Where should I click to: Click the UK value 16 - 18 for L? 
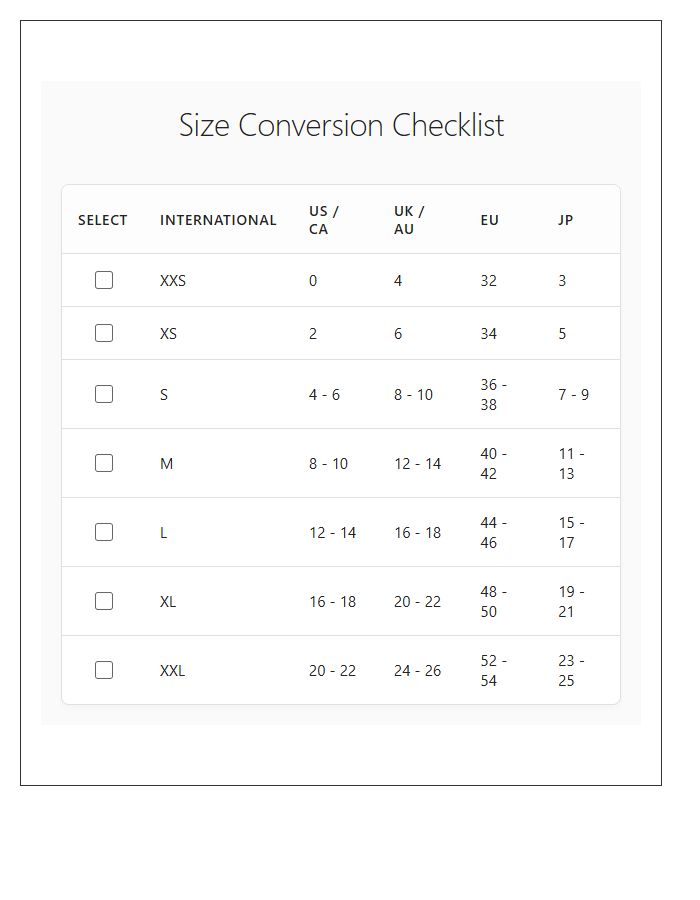click(x=418, y=532)
